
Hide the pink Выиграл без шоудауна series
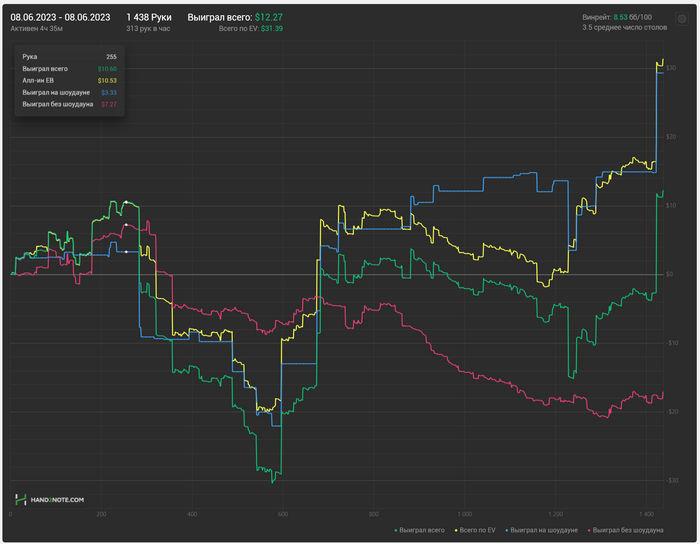(627, 528)
